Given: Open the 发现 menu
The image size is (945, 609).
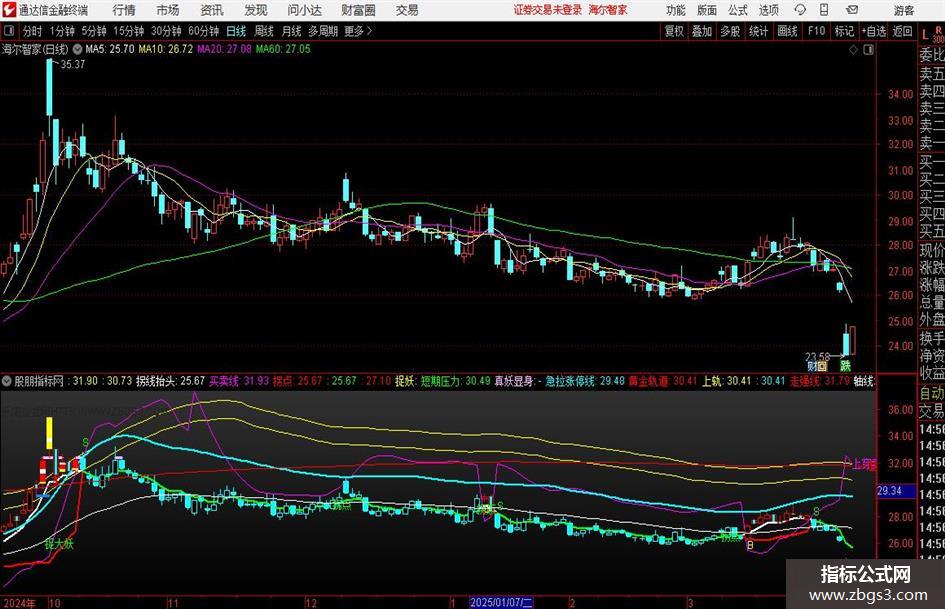Looking at the screenshot, I should point(256,10).
